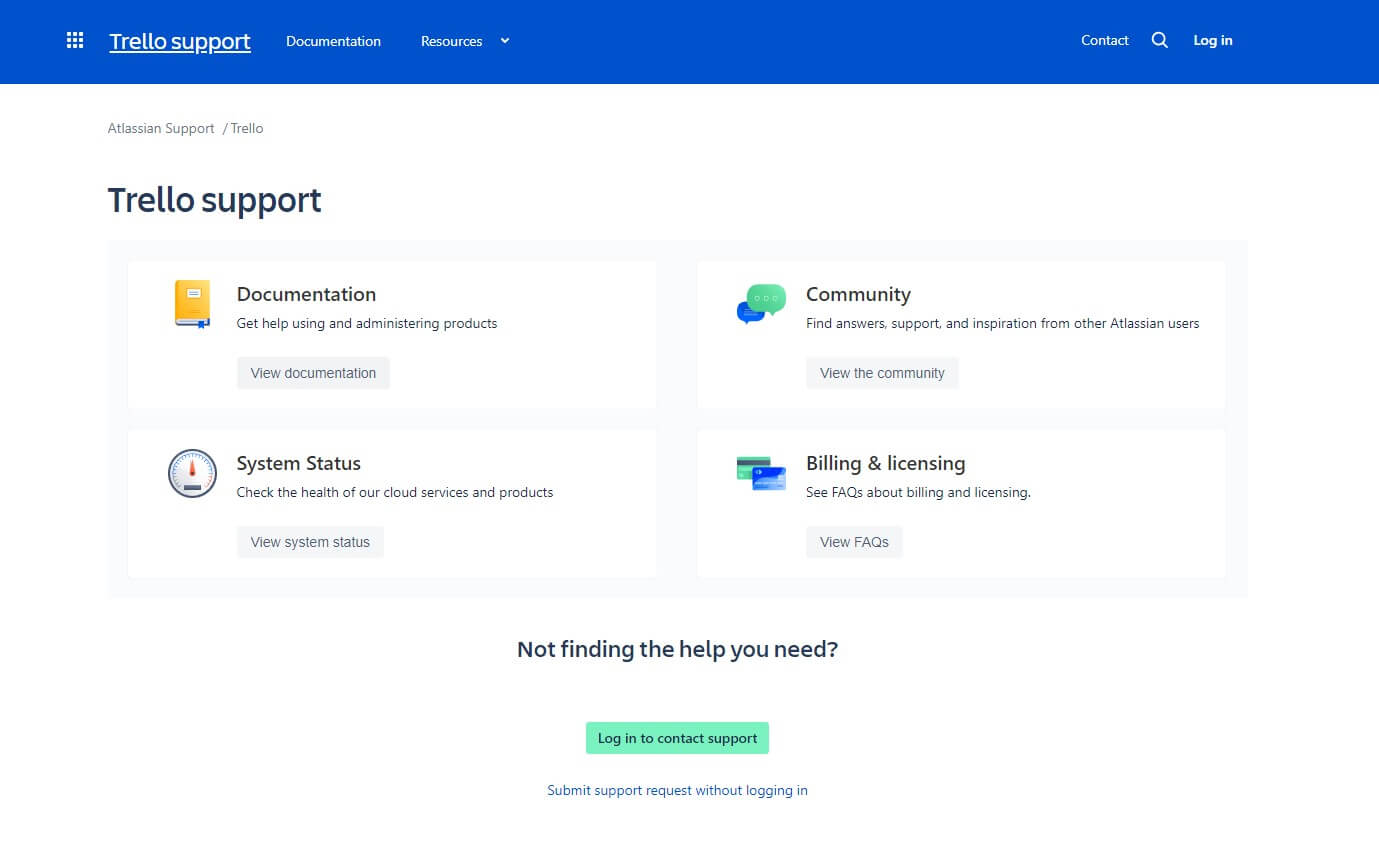Submit support request without logging in
1379x851 pixels.
[677, 790]
